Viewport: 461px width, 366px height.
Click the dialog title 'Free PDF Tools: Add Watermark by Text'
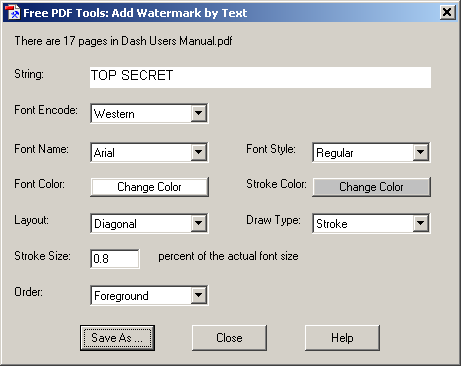point(135,13)
